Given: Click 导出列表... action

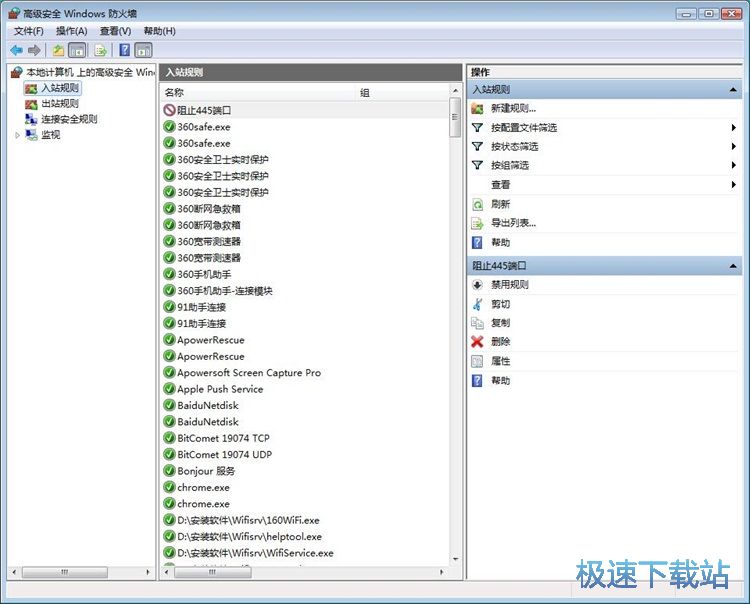Looking at the screenshot, I should [x=513, y=223].
